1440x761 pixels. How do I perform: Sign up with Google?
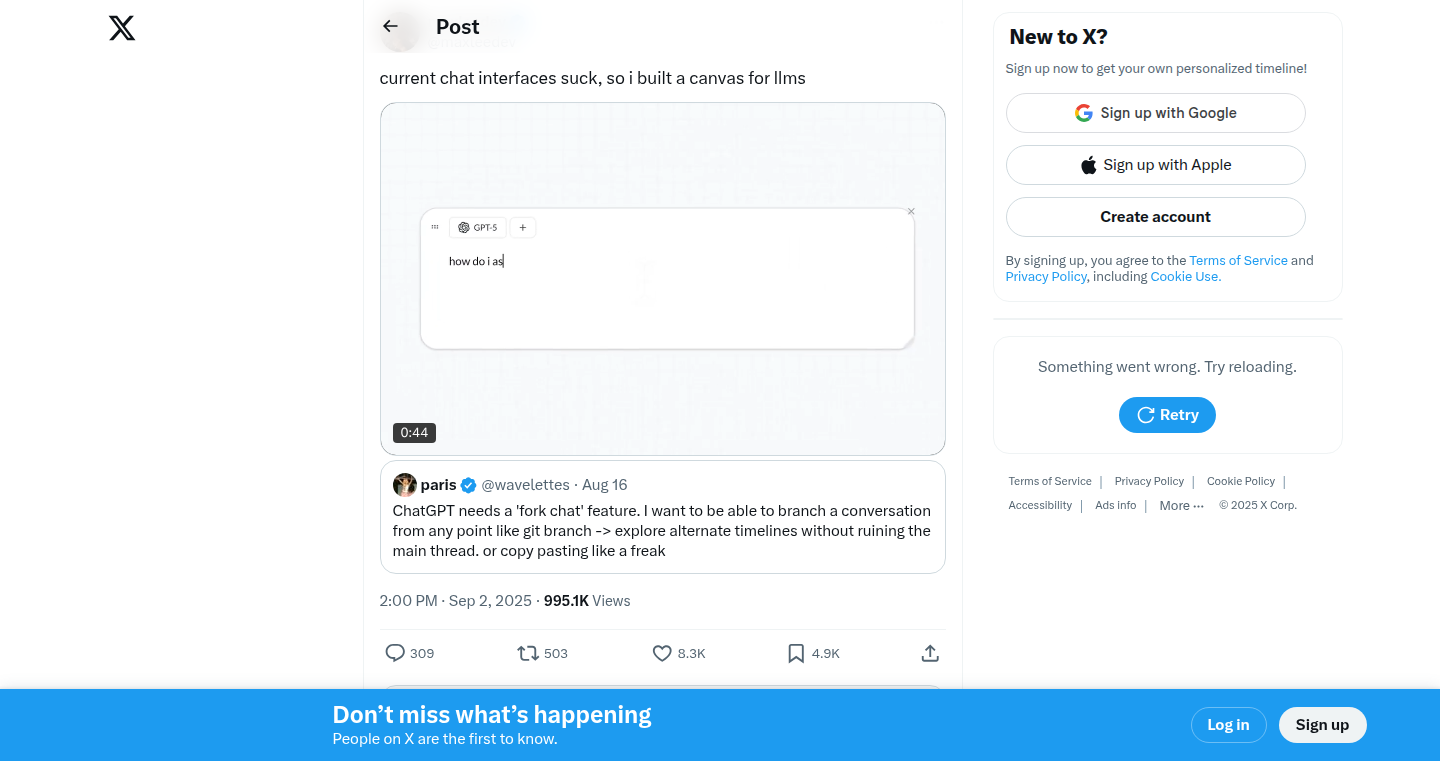pos(1155,113)
